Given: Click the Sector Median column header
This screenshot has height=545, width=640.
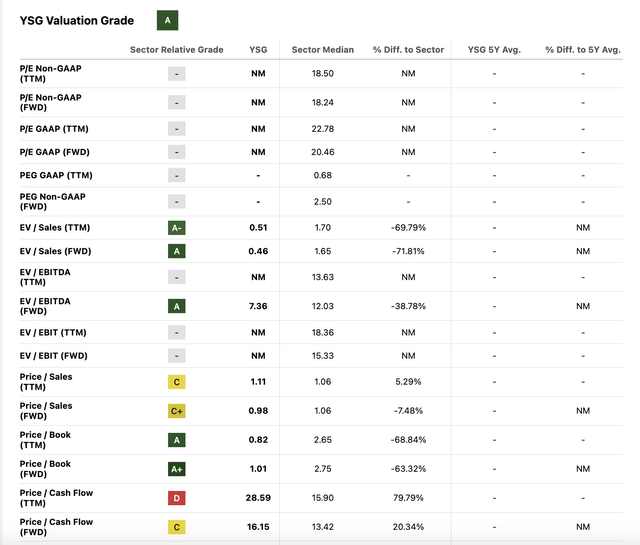Looking at the screenshot, I should point(323,50).
